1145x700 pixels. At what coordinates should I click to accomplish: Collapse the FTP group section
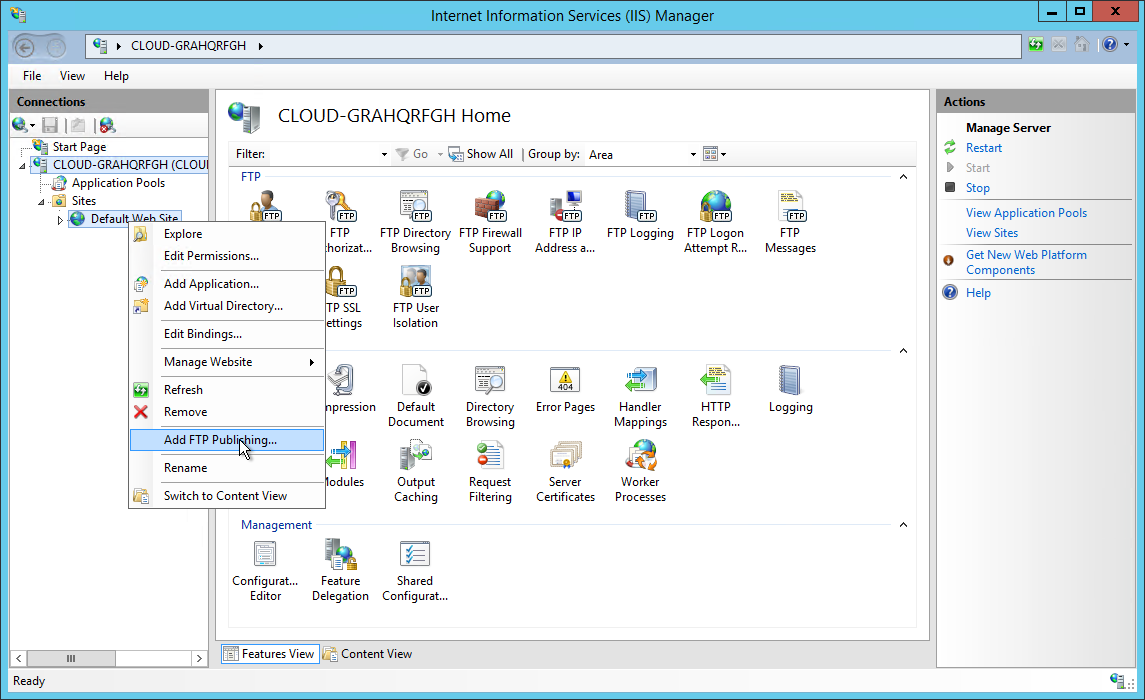pos(903,177)
